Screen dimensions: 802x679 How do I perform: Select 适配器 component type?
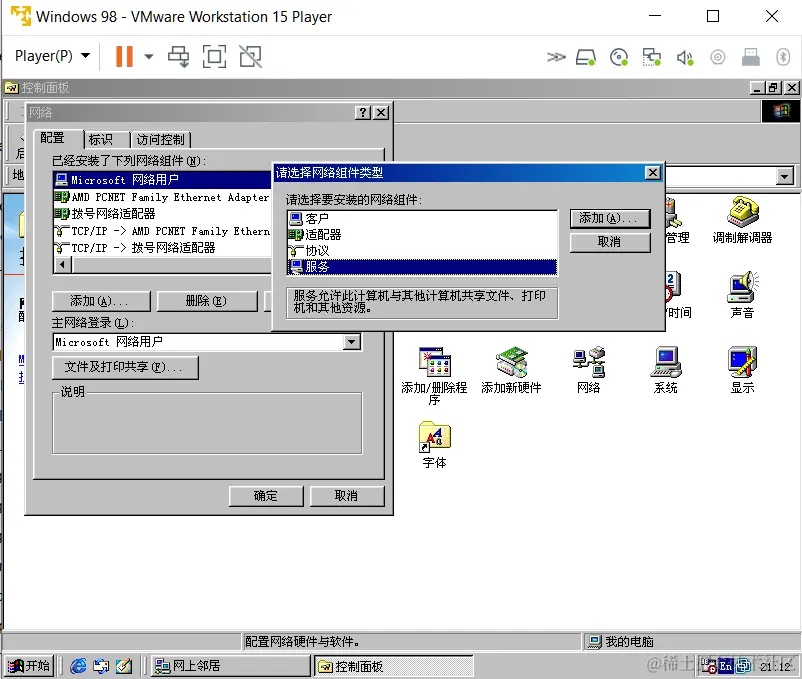click(x=422, y=235)
